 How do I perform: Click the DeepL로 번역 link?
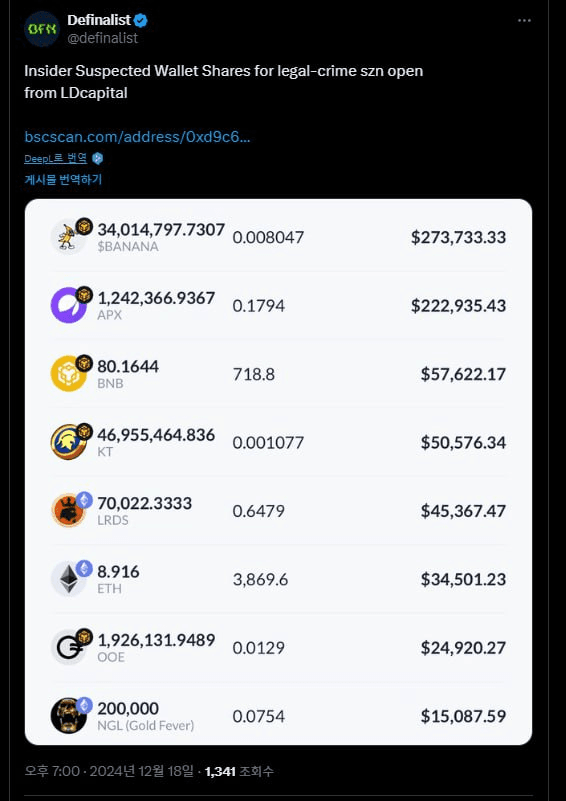point(56,158)
